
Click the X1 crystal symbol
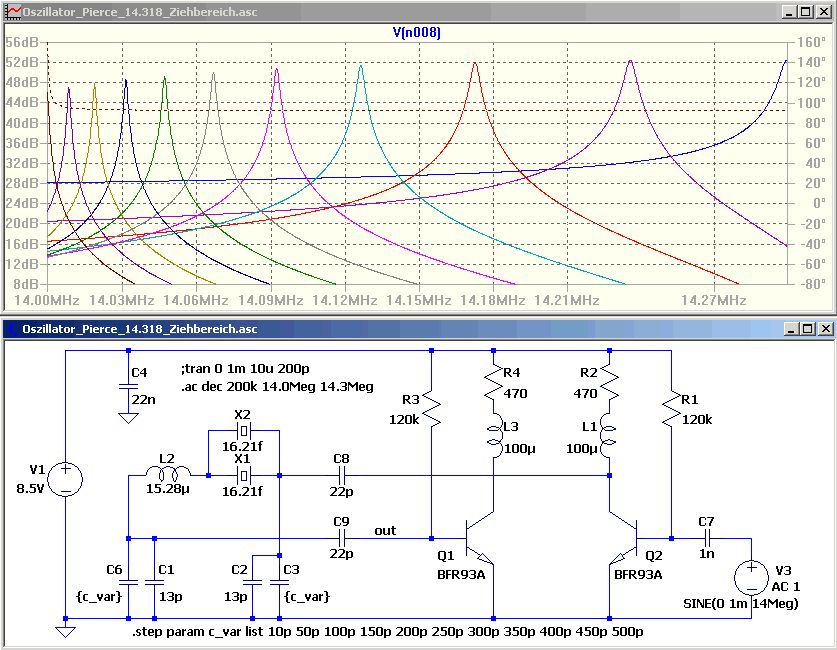point(242,476)
